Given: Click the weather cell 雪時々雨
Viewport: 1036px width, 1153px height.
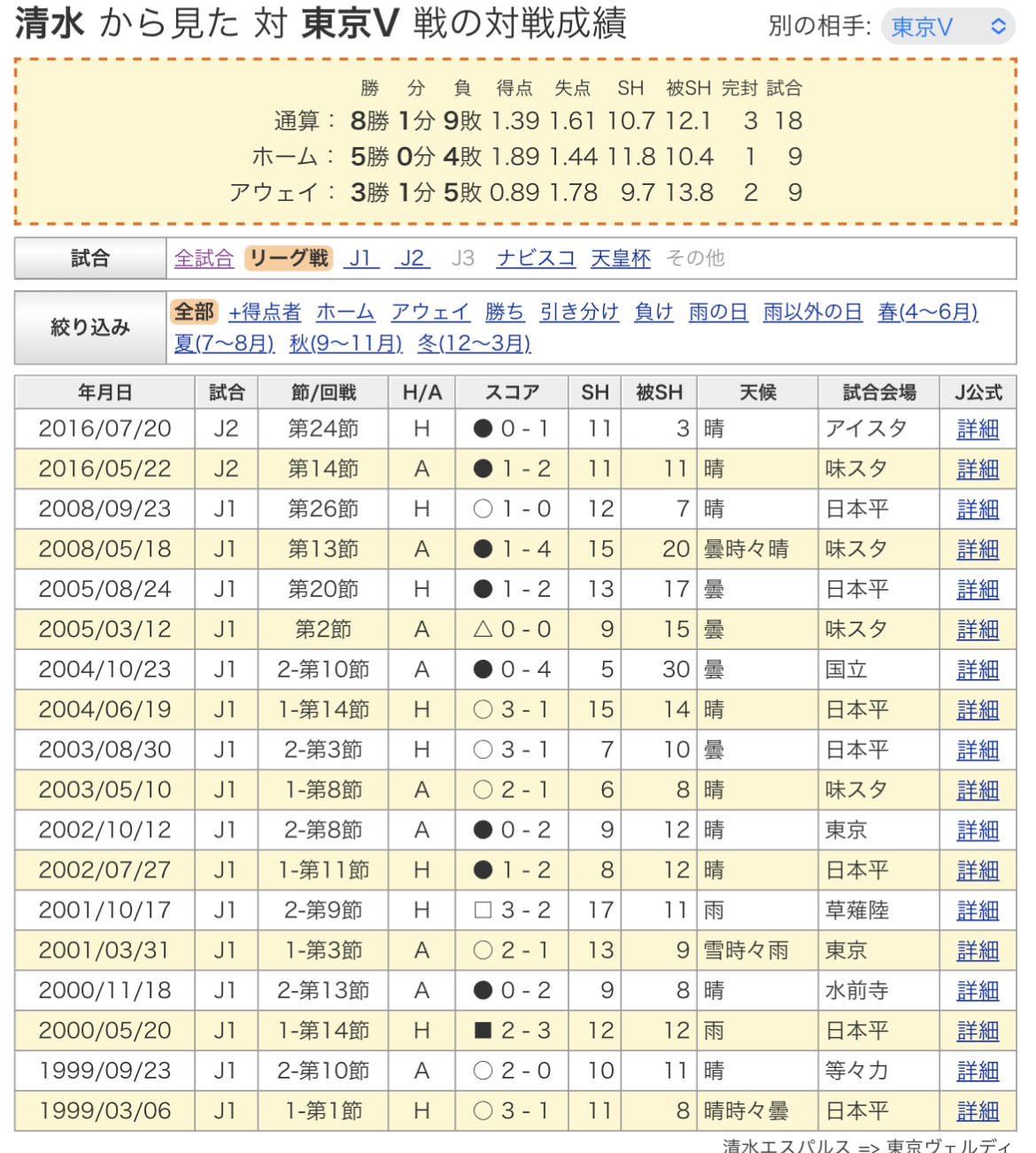Looking at the screenshot, I should coord(758,950).
